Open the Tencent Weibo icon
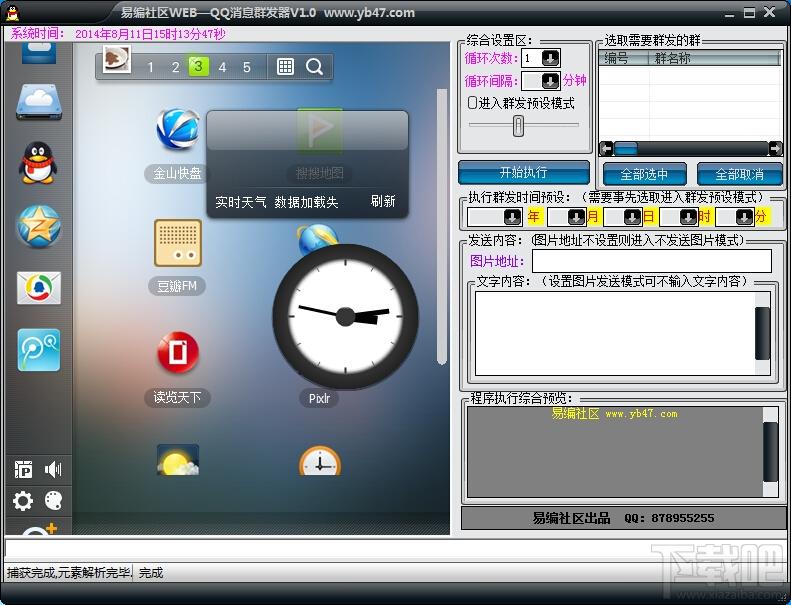This screenshot has height=605, width=791. (39, 350)
